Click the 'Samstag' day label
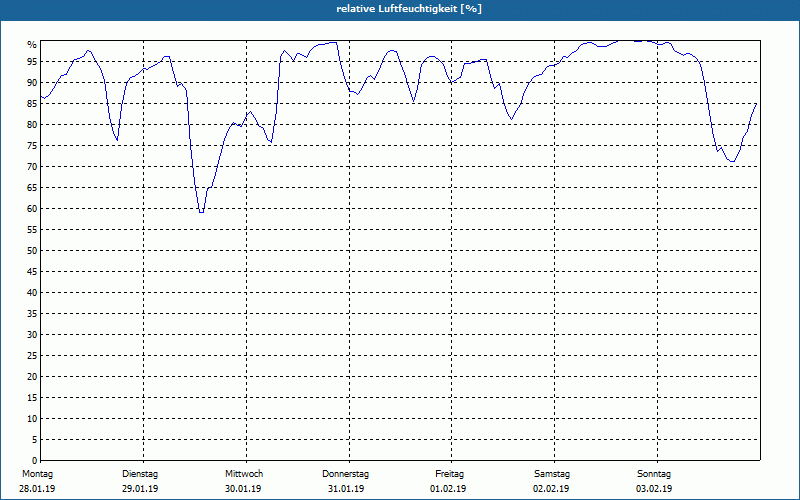This screenshot has width=800, height=500. [552, 474]
